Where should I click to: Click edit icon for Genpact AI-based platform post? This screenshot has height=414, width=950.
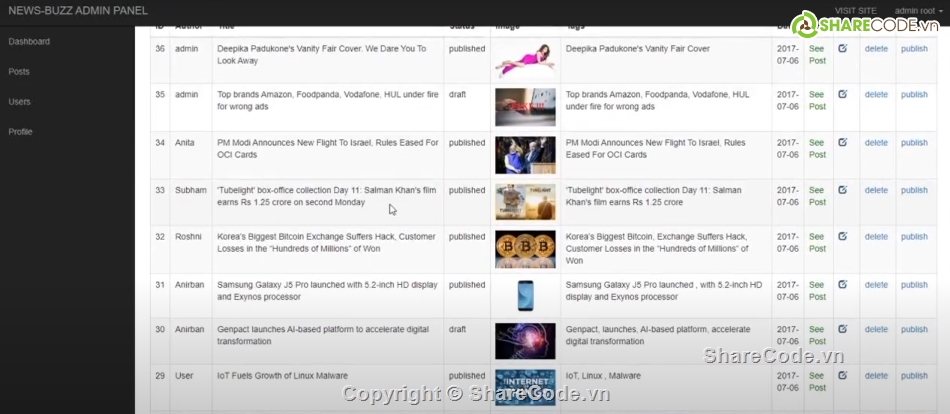coord(842,329)
